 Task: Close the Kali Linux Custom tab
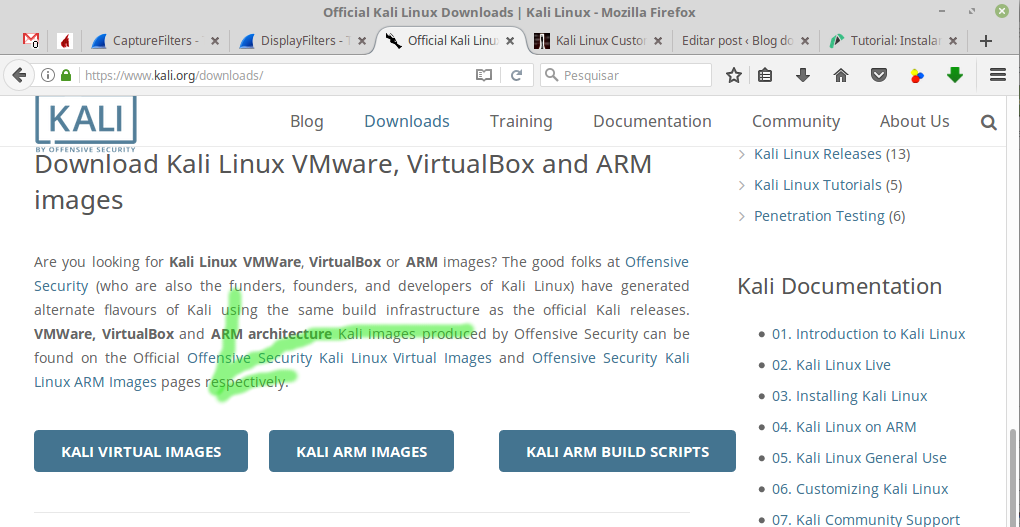(658, 41)
